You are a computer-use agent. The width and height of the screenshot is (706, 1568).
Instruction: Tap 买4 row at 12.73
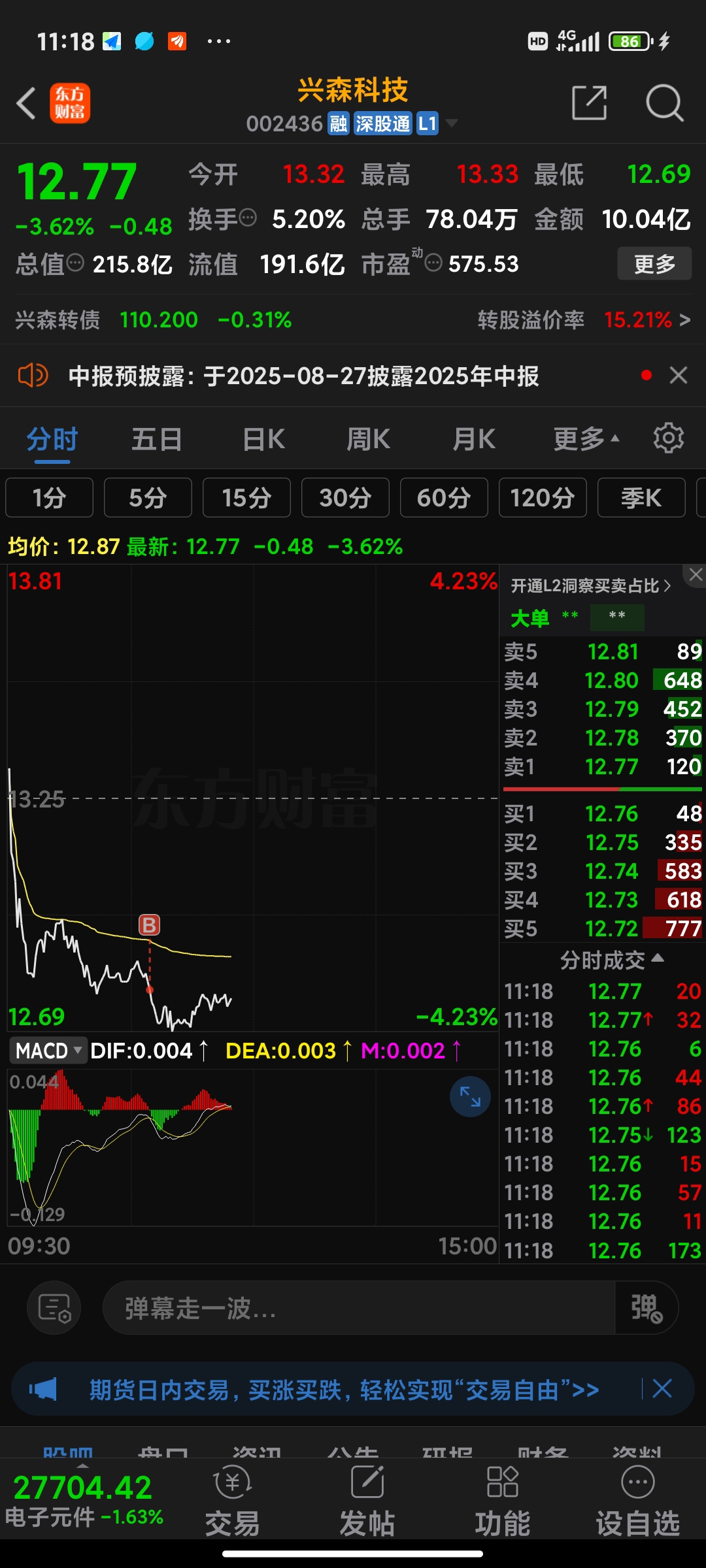coord(603,900)
